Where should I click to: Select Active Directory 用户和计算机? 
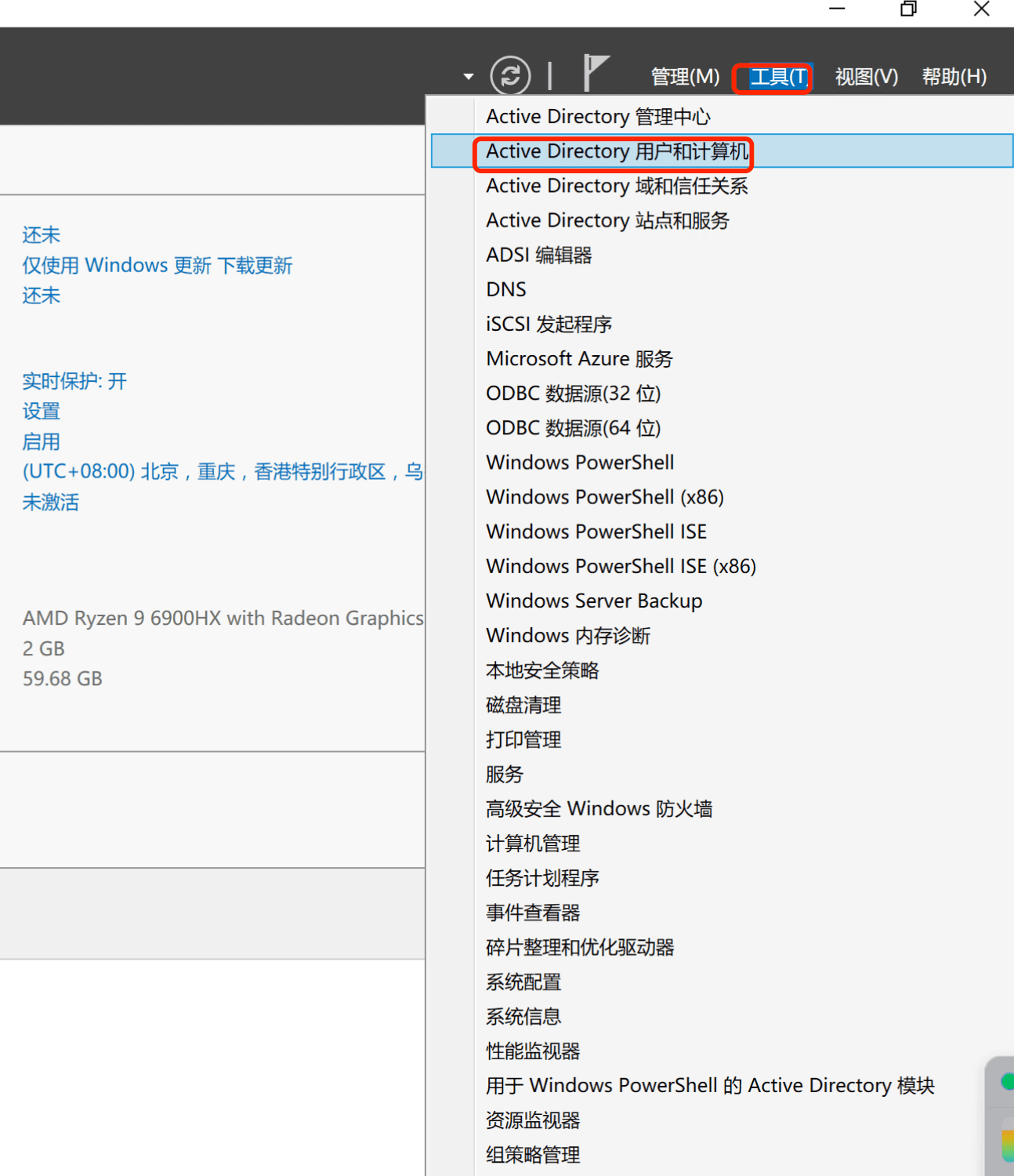(617, 151)
